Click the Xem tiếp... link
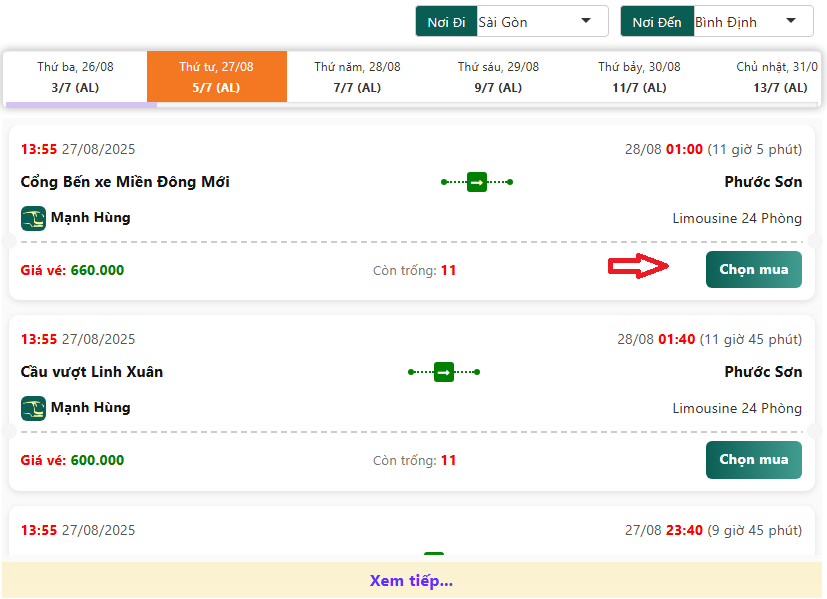Viewport: 827px width, 599px height. (x=411, y=581)
